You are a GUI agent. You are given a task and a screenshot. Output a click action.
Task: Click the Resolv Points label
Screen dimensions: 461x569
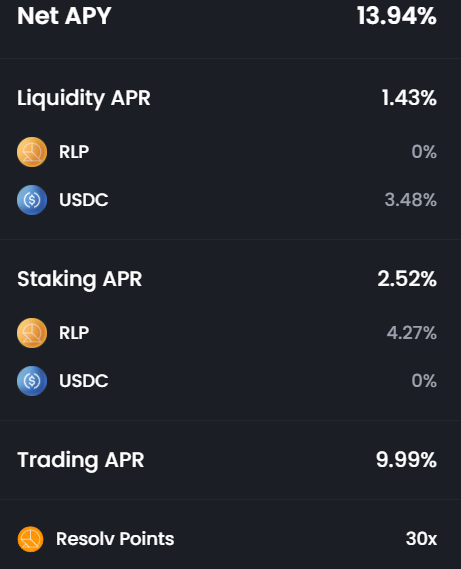(x=115, y=539)
